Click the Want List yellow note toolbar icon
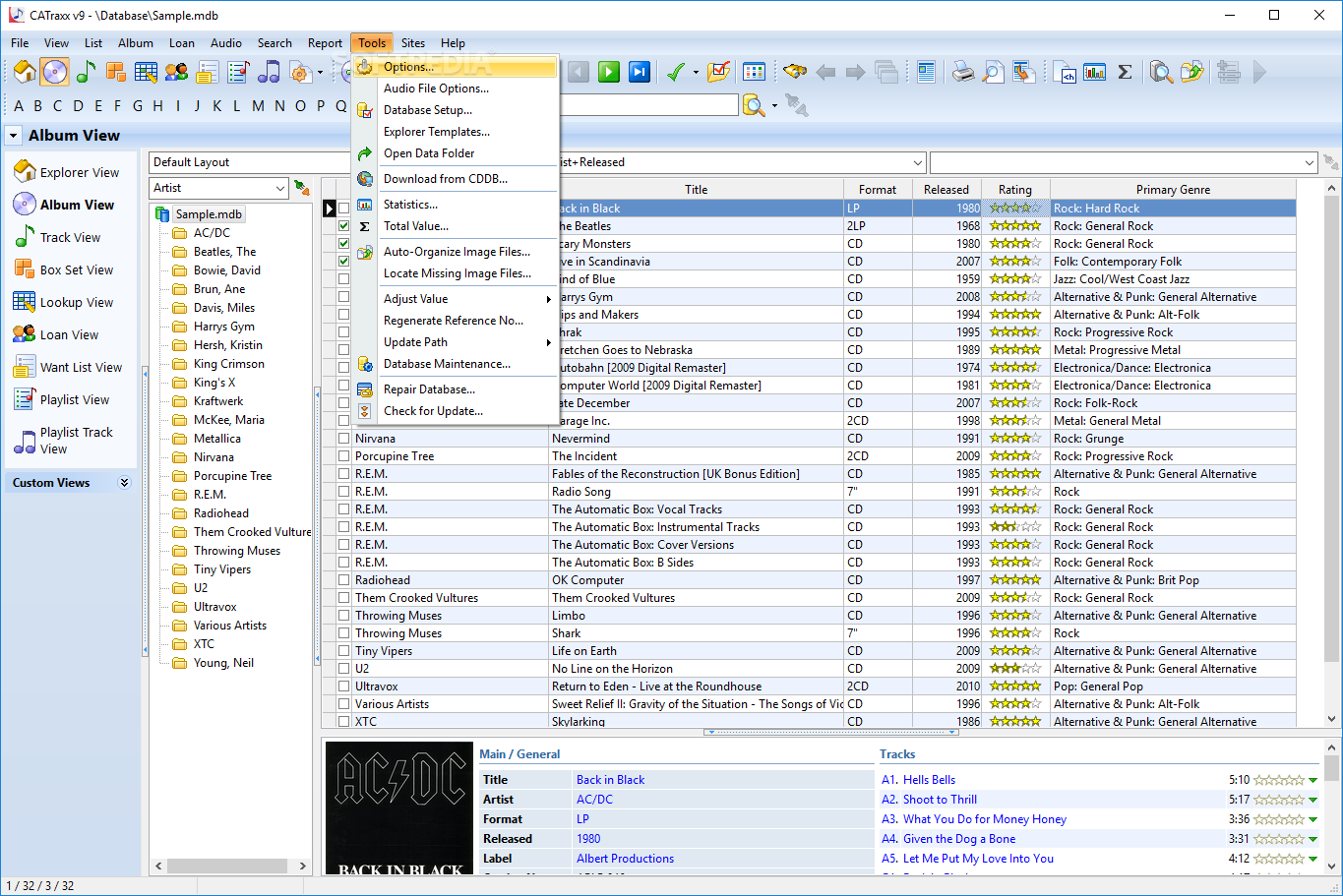 [207, 72]
